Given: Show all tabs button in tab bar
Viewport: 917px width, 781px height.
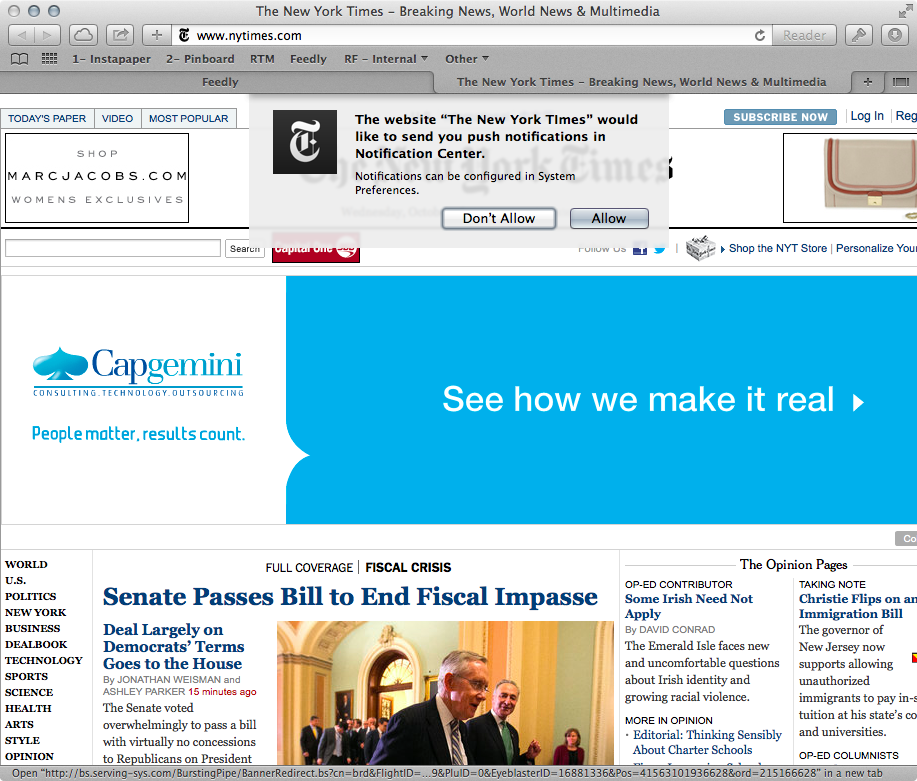Looking at the screenshot, I should (900, 82).
